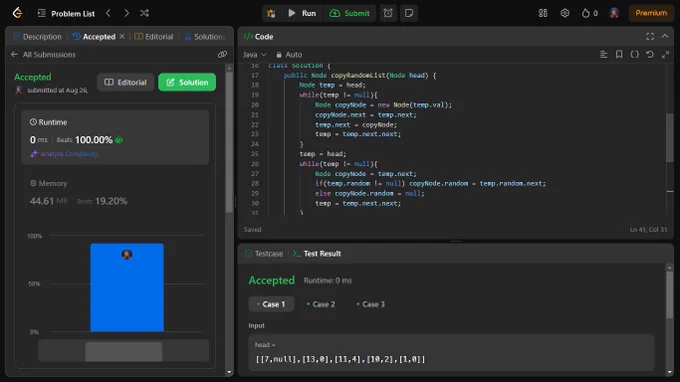Click the blue memory distribution bar
680x382 pixels.
(127, 287)
